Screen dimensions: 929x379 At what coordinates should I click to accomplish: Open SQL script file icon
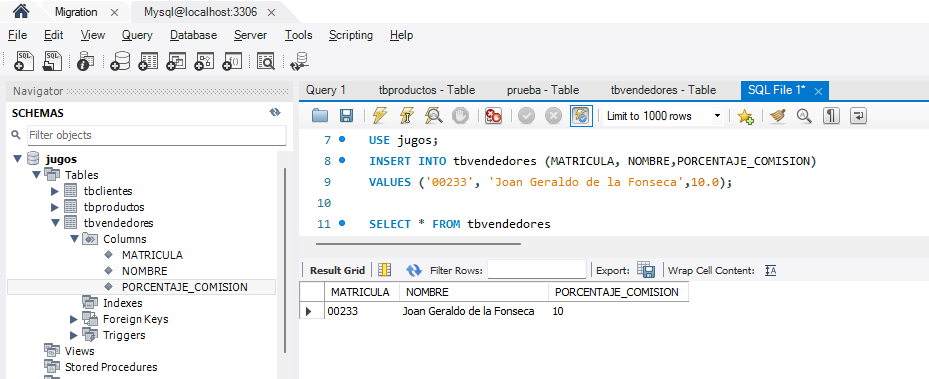coord(53,61)
